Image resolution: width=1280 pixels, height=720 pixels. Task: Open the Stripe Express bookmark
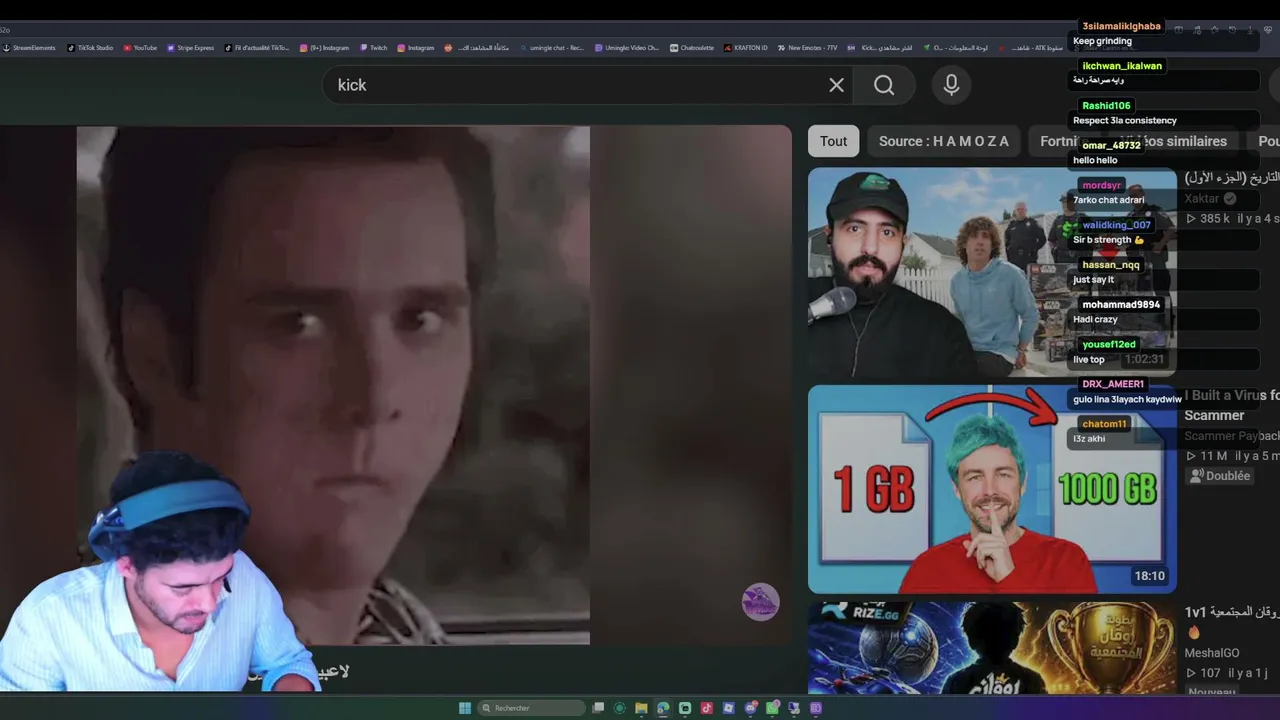191,48
